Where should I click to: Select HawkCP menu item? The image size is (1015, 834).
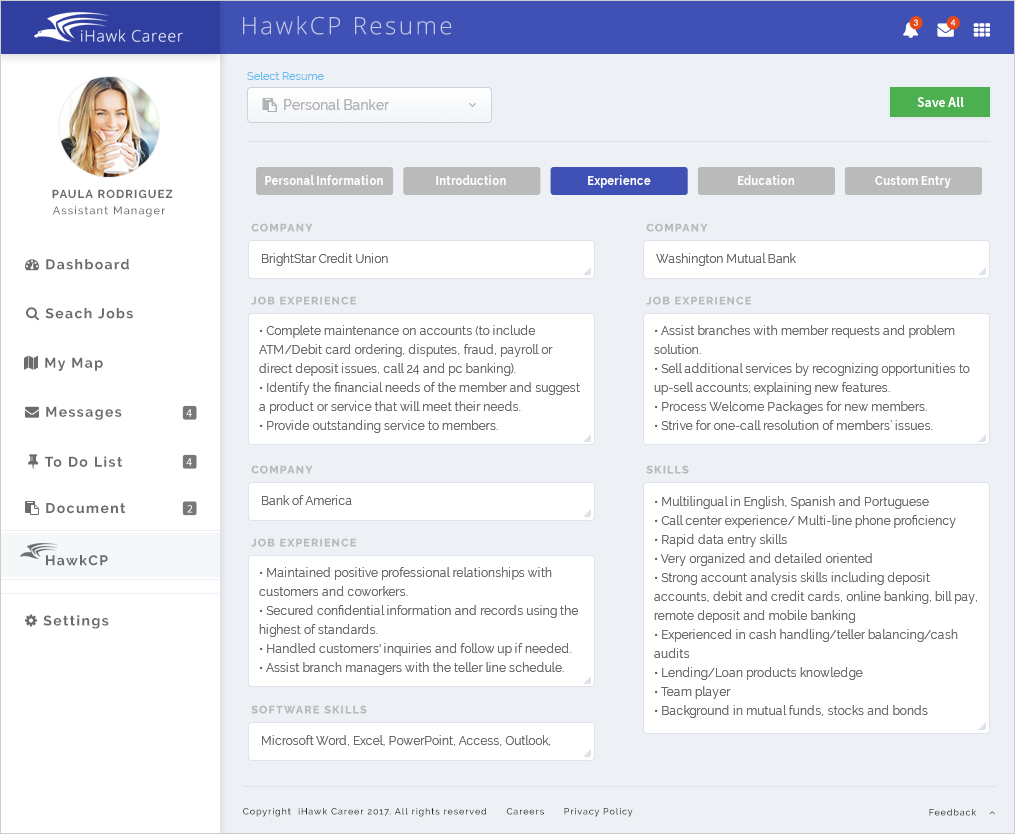110,555
